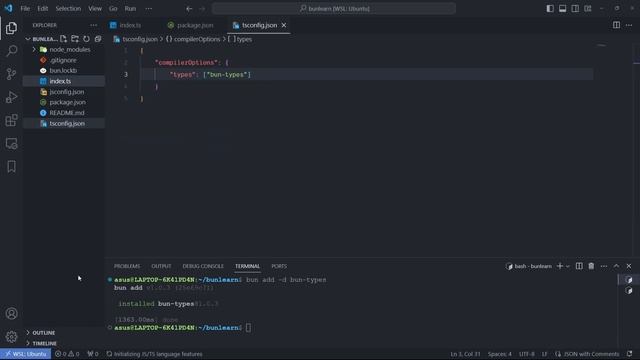Go forward in navigation history
This screenshot has height=360, width=640.
(x=202, y=9)
